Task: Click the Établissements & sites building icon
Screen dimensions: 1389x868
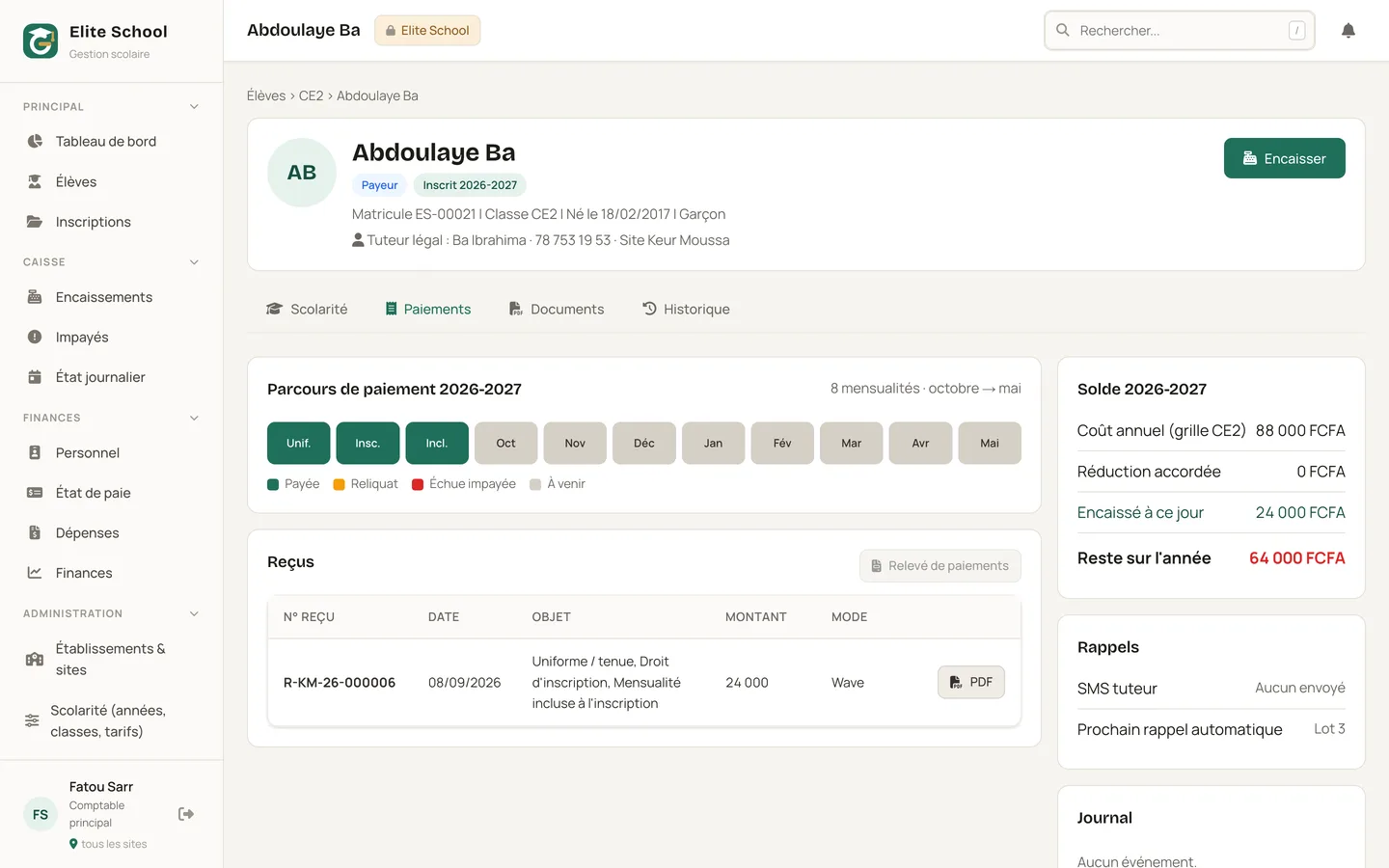Action: [35, 660]
